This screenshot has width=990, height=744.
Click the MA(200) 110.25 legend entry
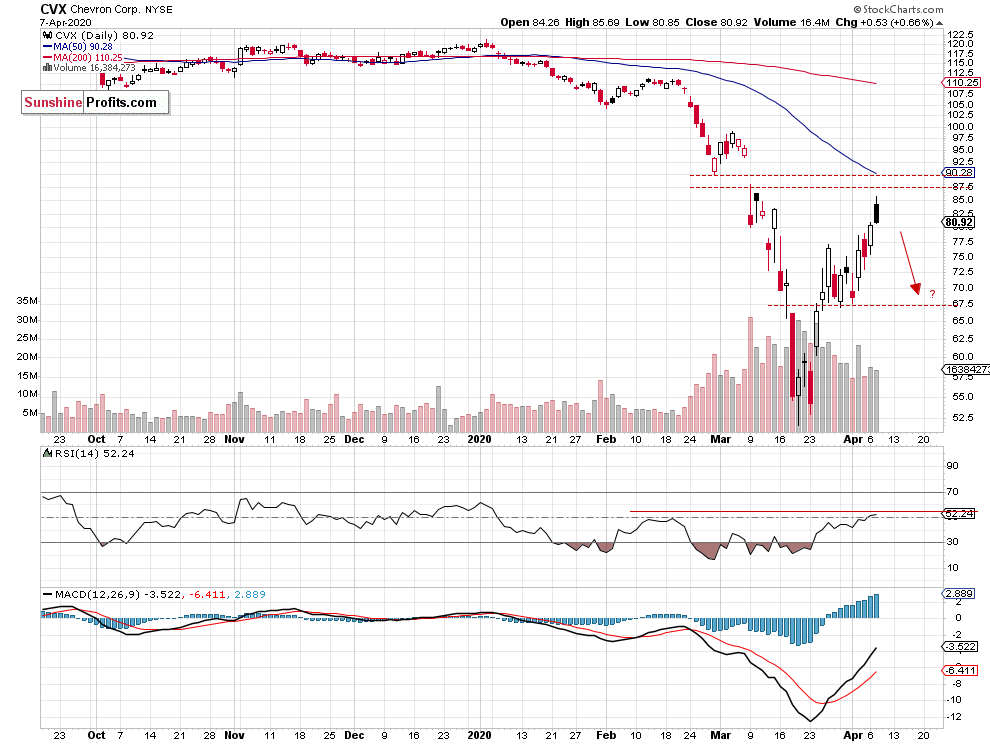tap(83, 57)
